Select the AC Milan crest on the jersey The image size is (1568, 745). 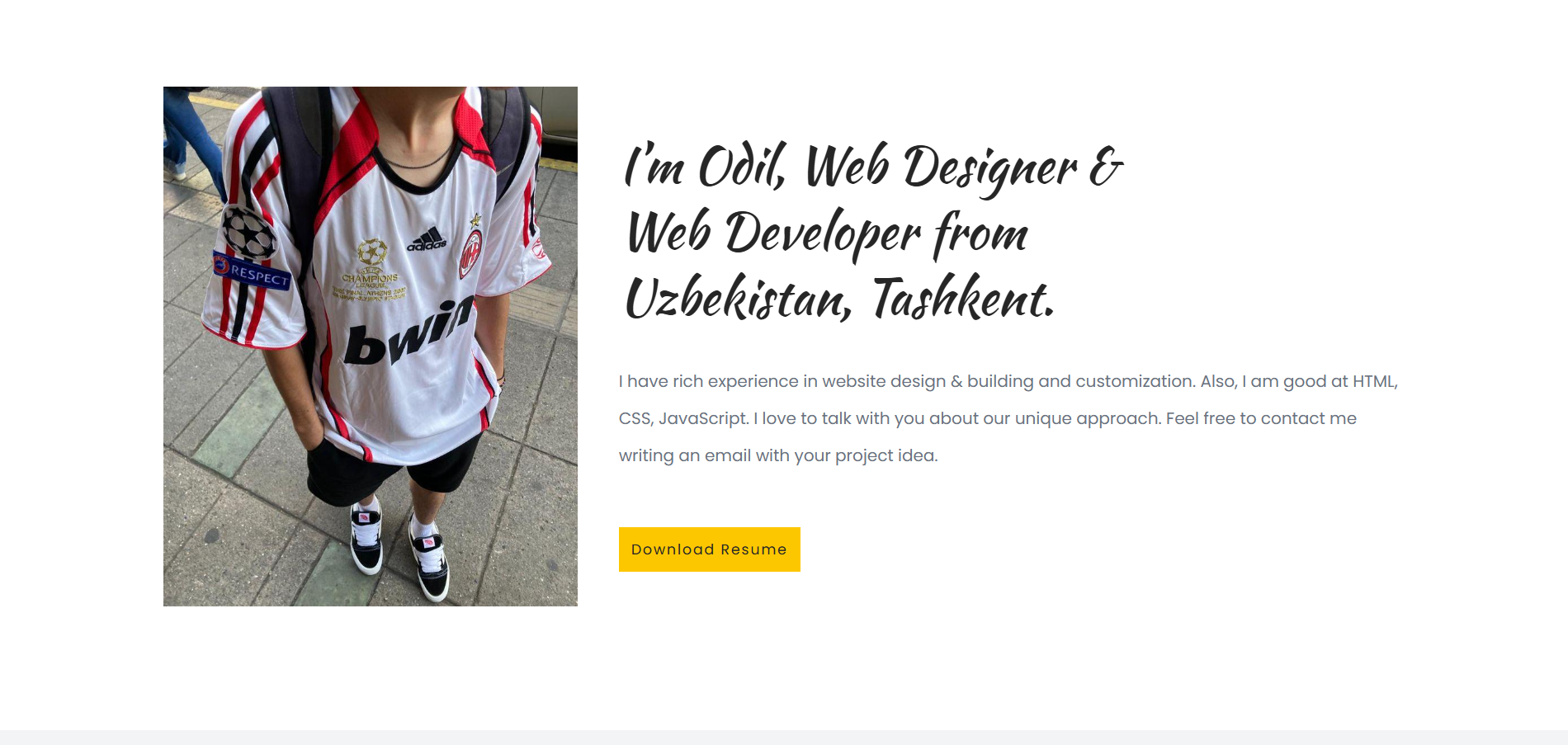pyautogui.click(x=470, y=253)
